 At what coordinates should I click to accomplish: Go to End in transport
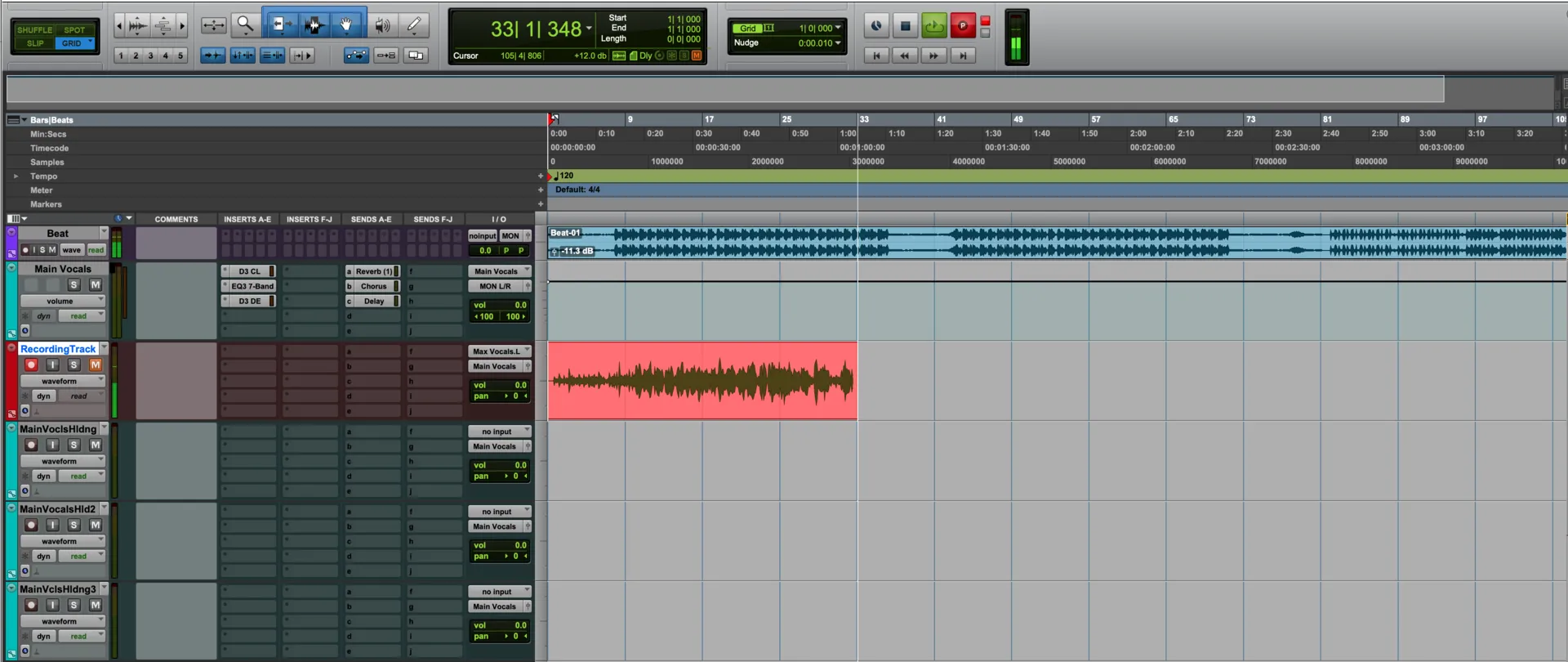coord(963,56)
